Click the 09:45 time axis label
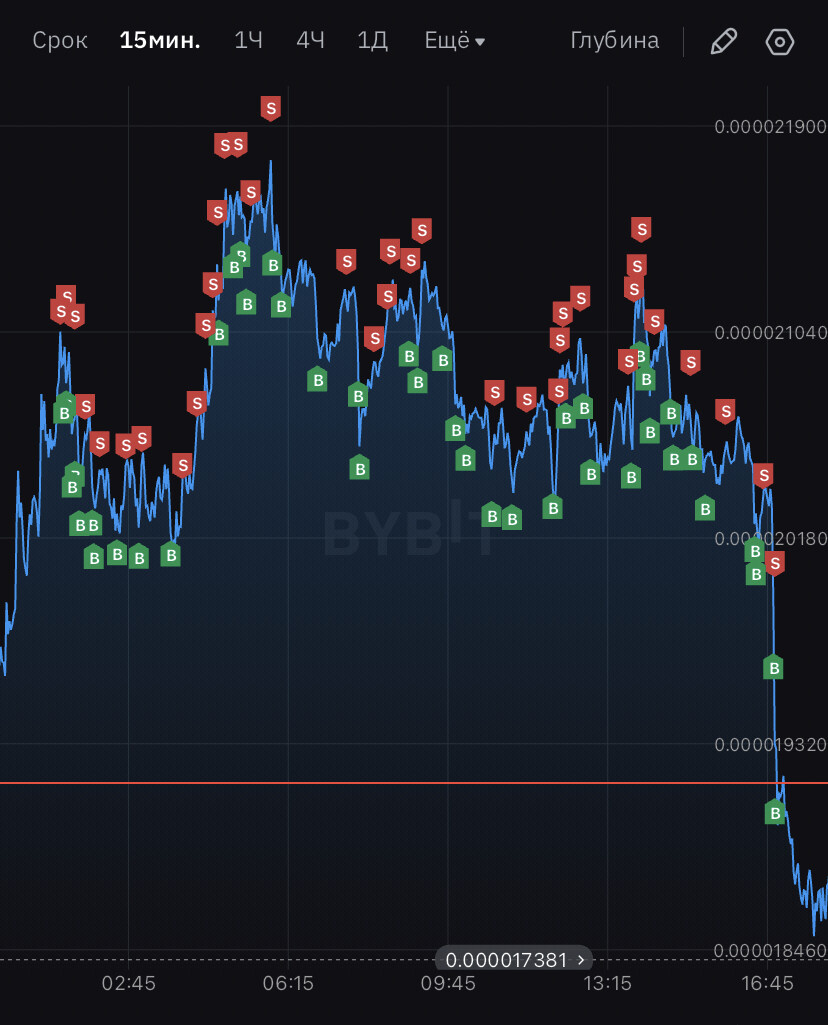 tap(448, 983)
